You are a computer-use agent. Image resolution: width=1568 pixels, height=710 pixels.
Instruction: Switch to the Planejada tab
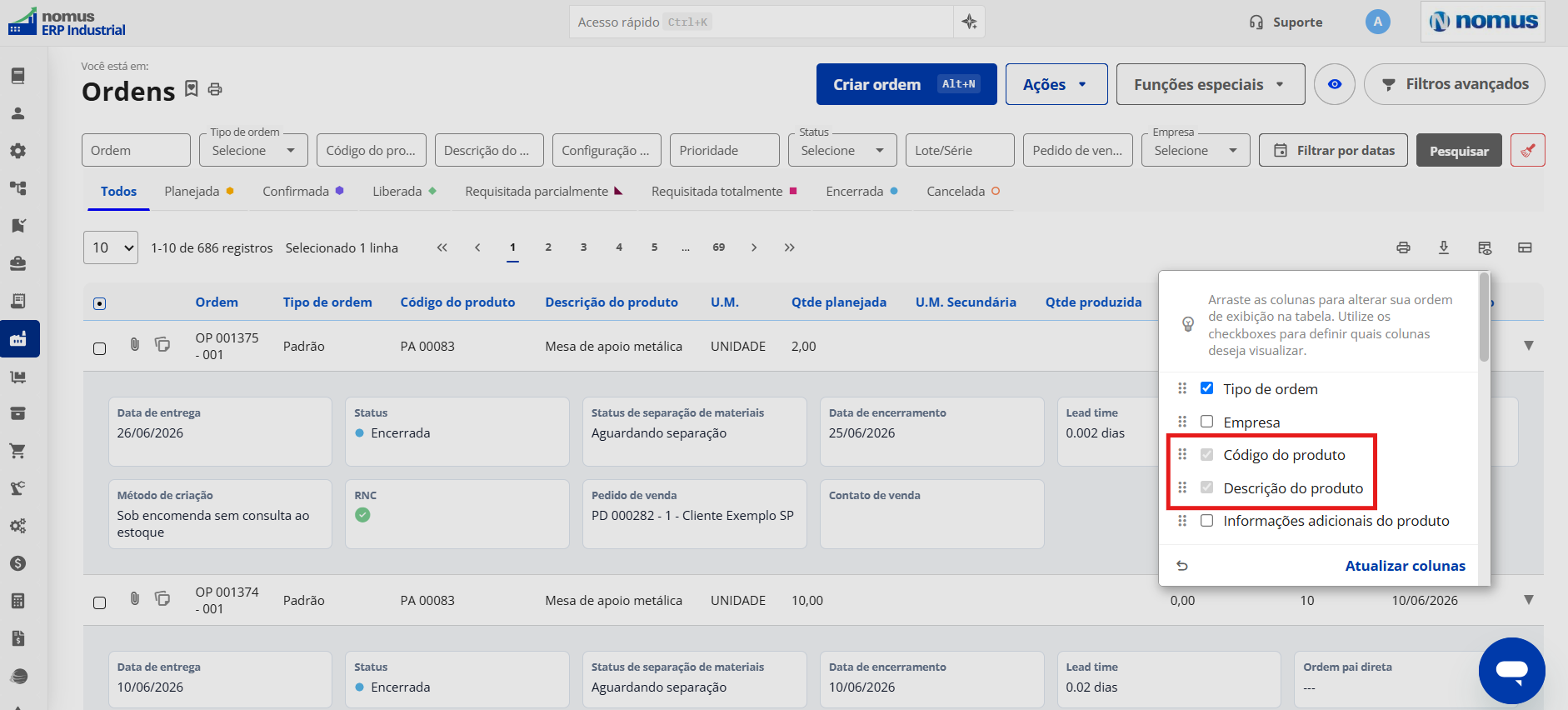pos(199,192)
